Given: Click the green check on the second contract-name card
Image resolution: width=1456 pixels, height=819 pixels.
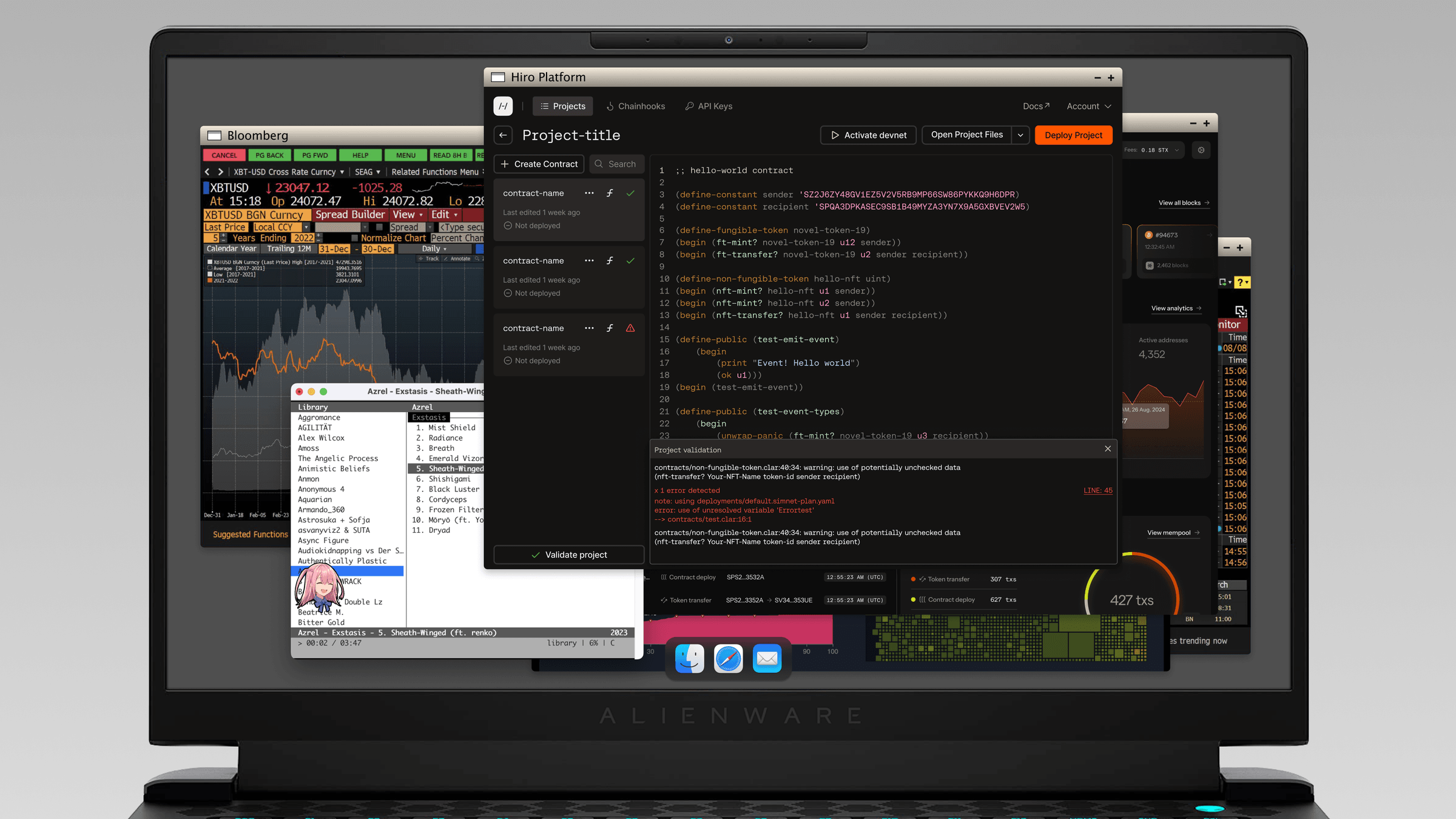Looking at the screenshot, I should pyautogui.click(x=630, y=261).
